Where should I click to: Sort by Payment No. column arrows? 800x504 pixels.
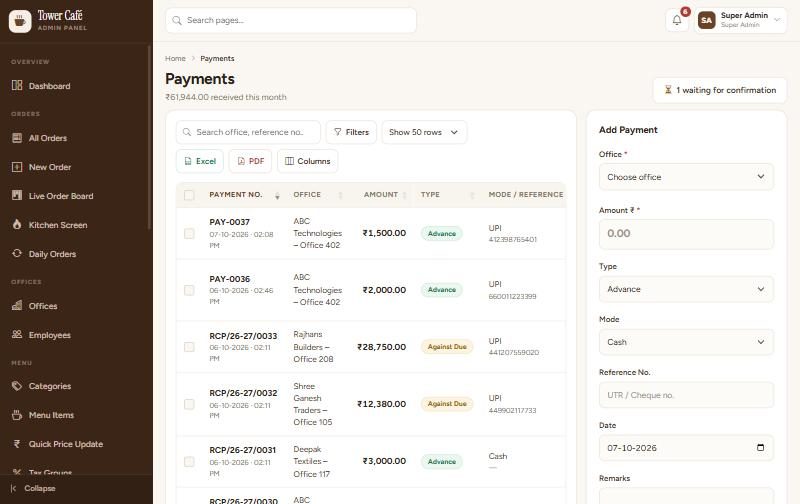(277, 195)
